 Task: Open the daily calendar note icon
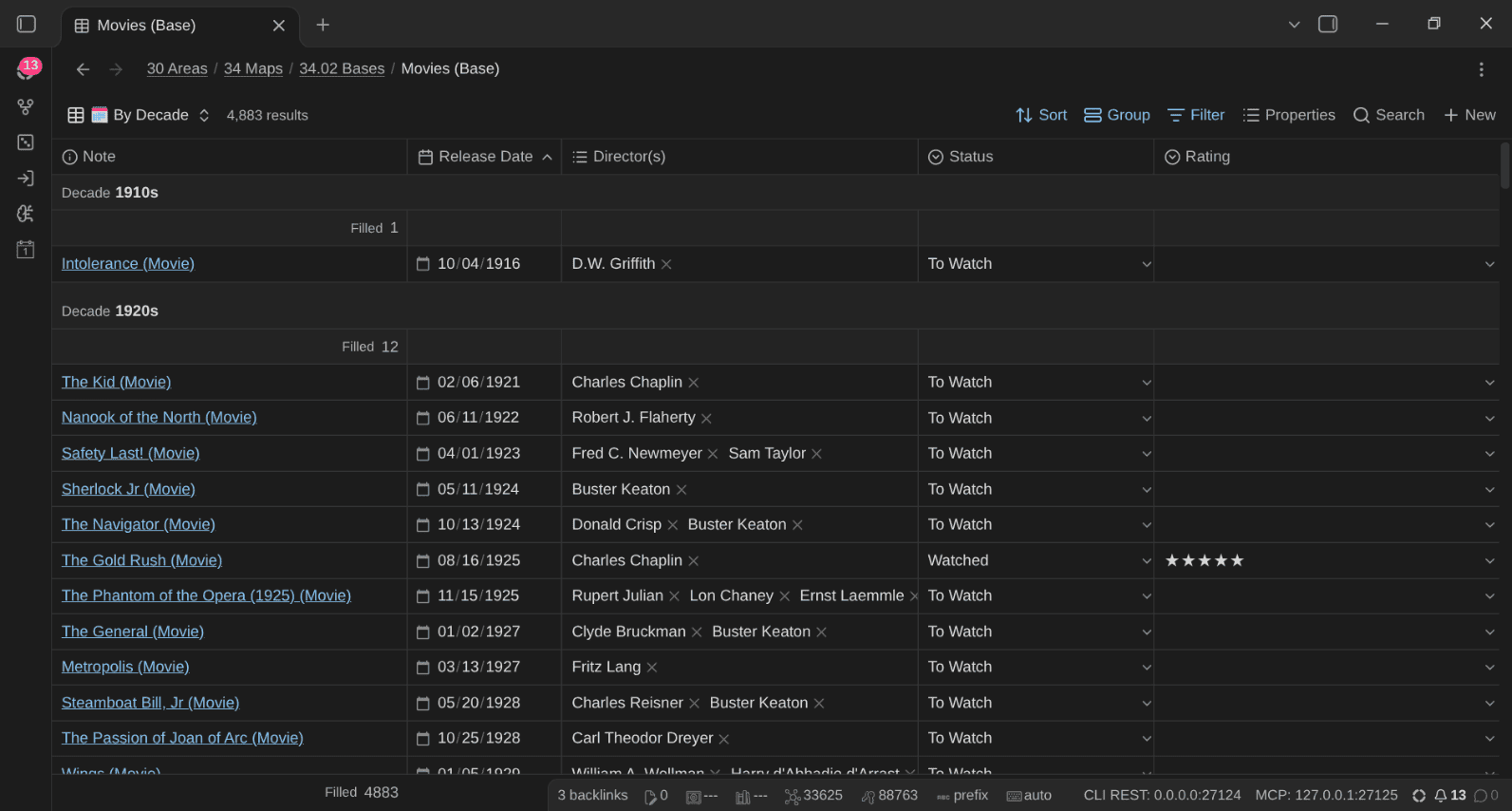coord(26,250)
